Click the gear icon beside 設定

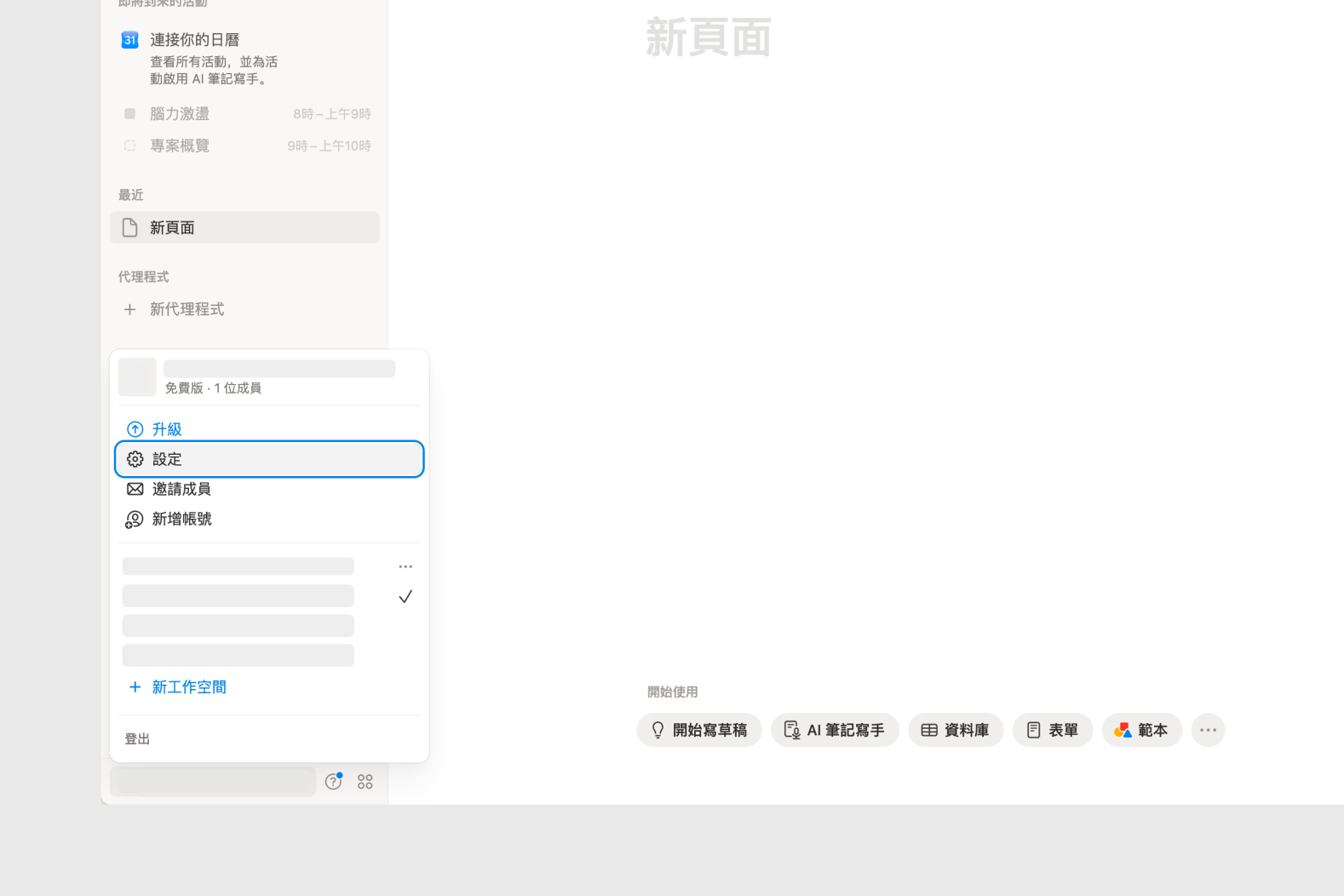135,459
